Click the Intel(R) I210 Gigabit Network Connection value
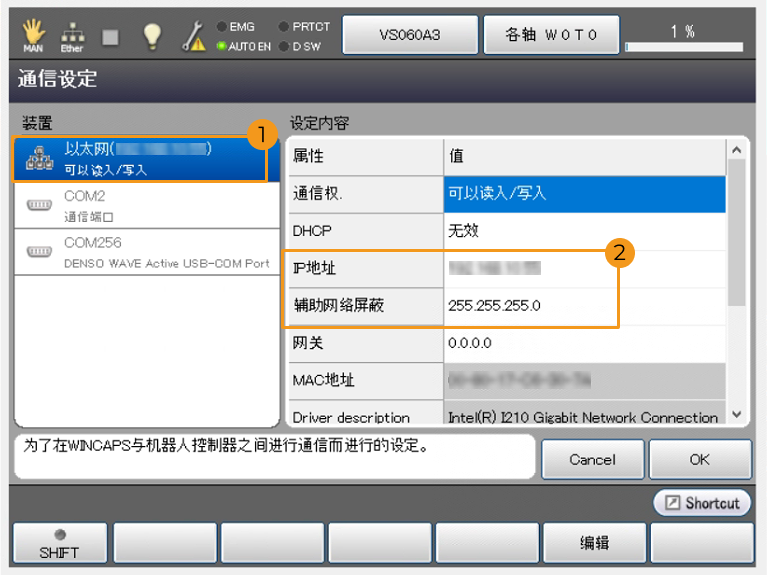The height and width of the screenshot is (575, 767). [585, 413]
